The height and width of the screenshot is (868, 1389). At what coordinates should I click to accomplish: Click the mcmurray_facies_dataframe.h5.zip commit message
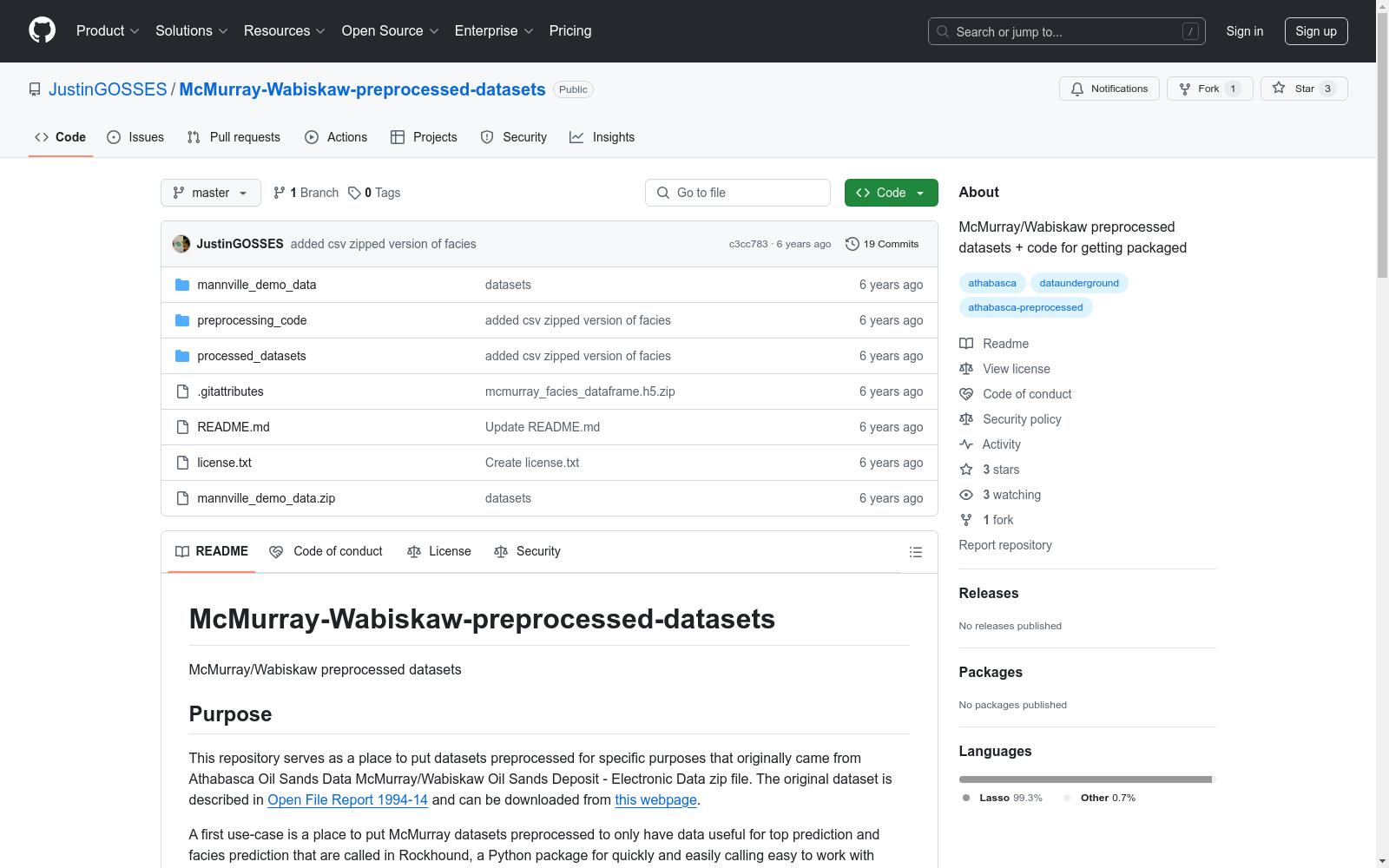(580, 391)
